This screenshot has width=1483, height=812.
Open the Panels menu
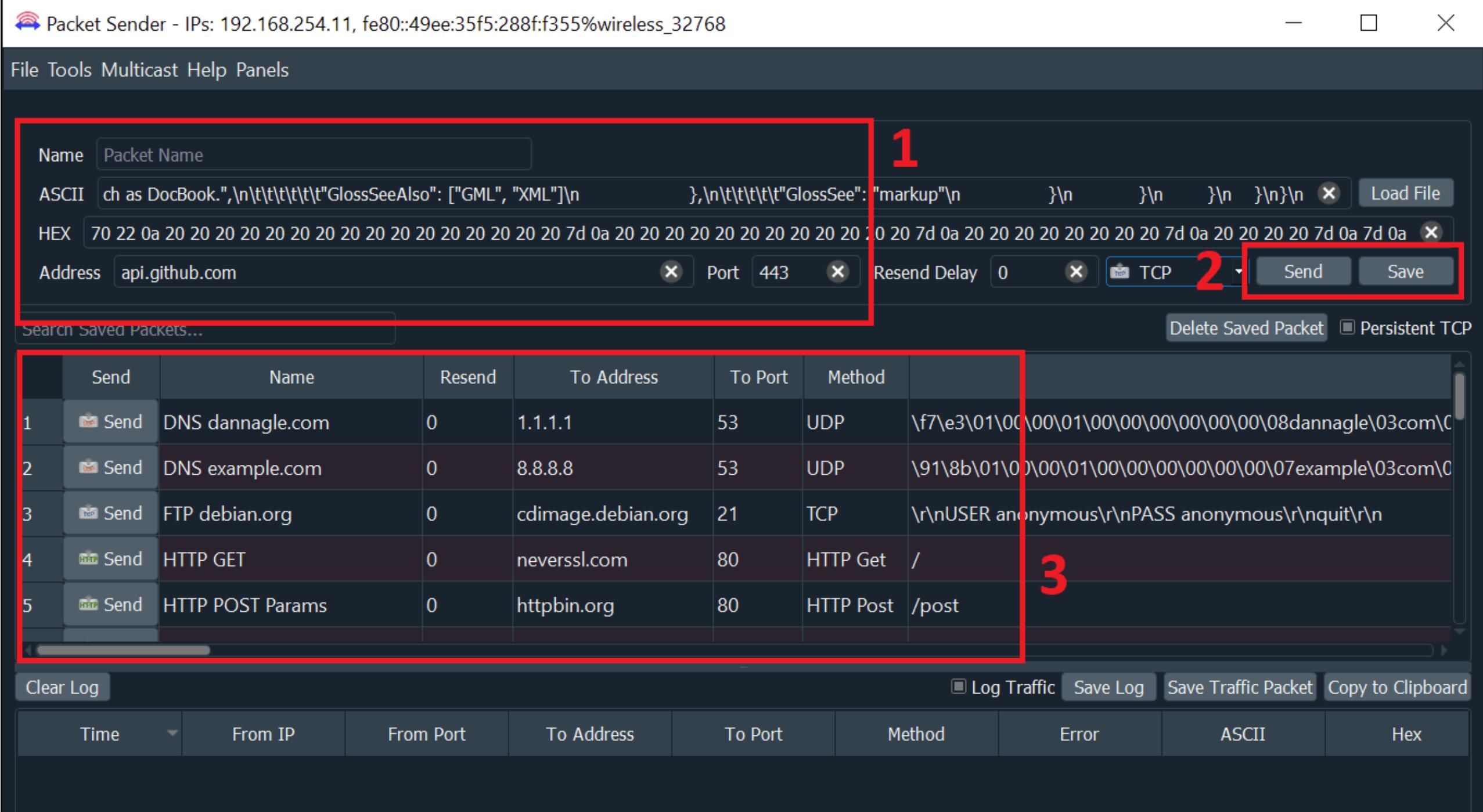click(262, 70)
